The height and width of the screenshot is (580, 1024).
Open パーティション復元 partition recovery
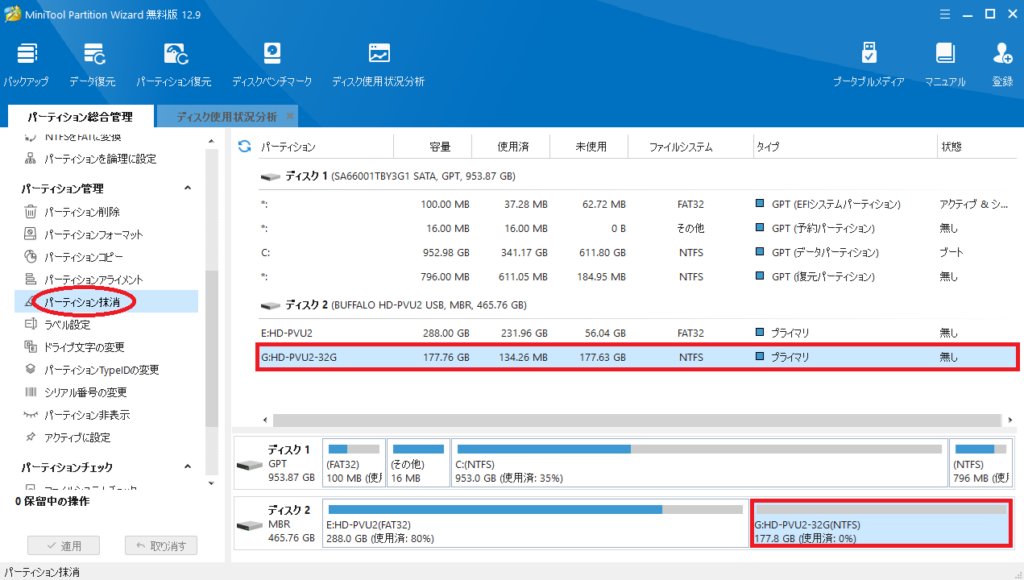click(174, 65)
